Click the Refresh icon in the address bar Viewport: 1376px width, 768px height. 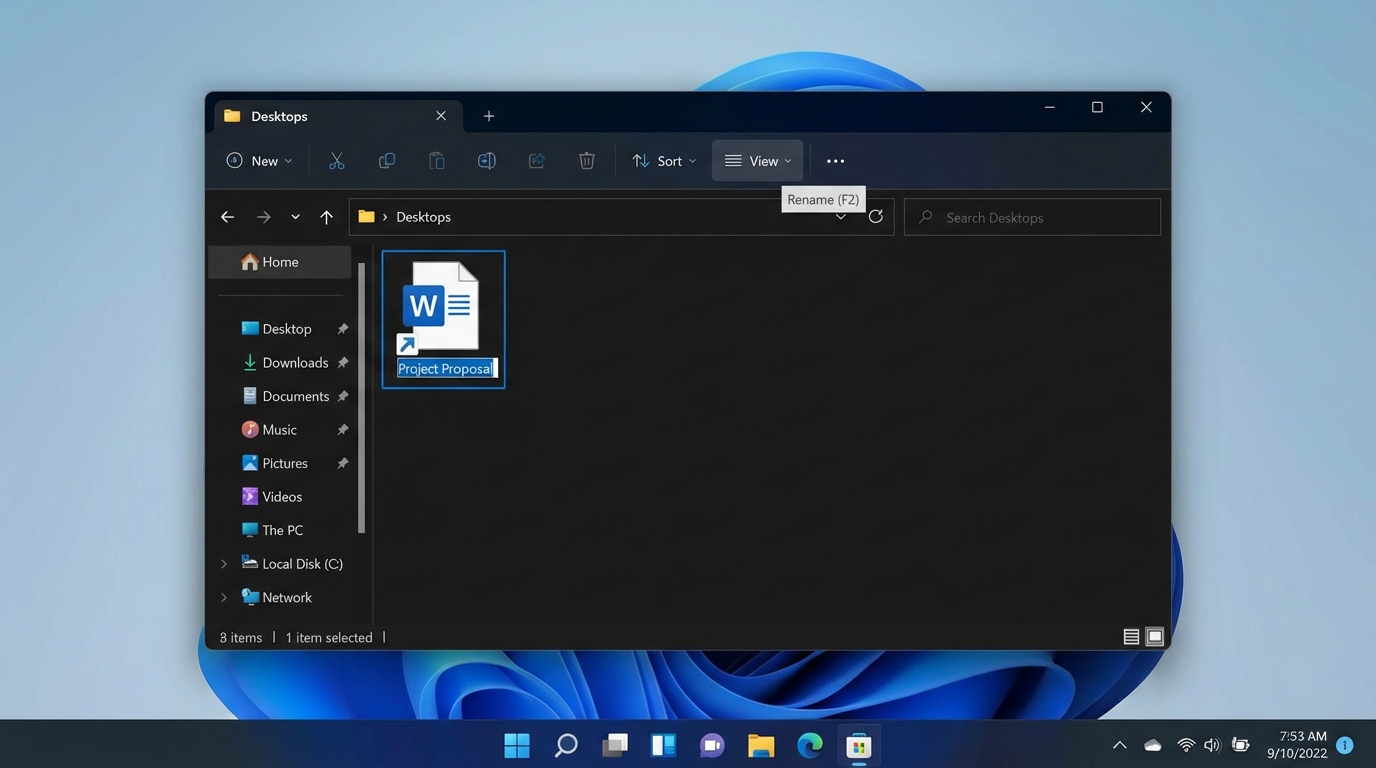click(876, 216)
